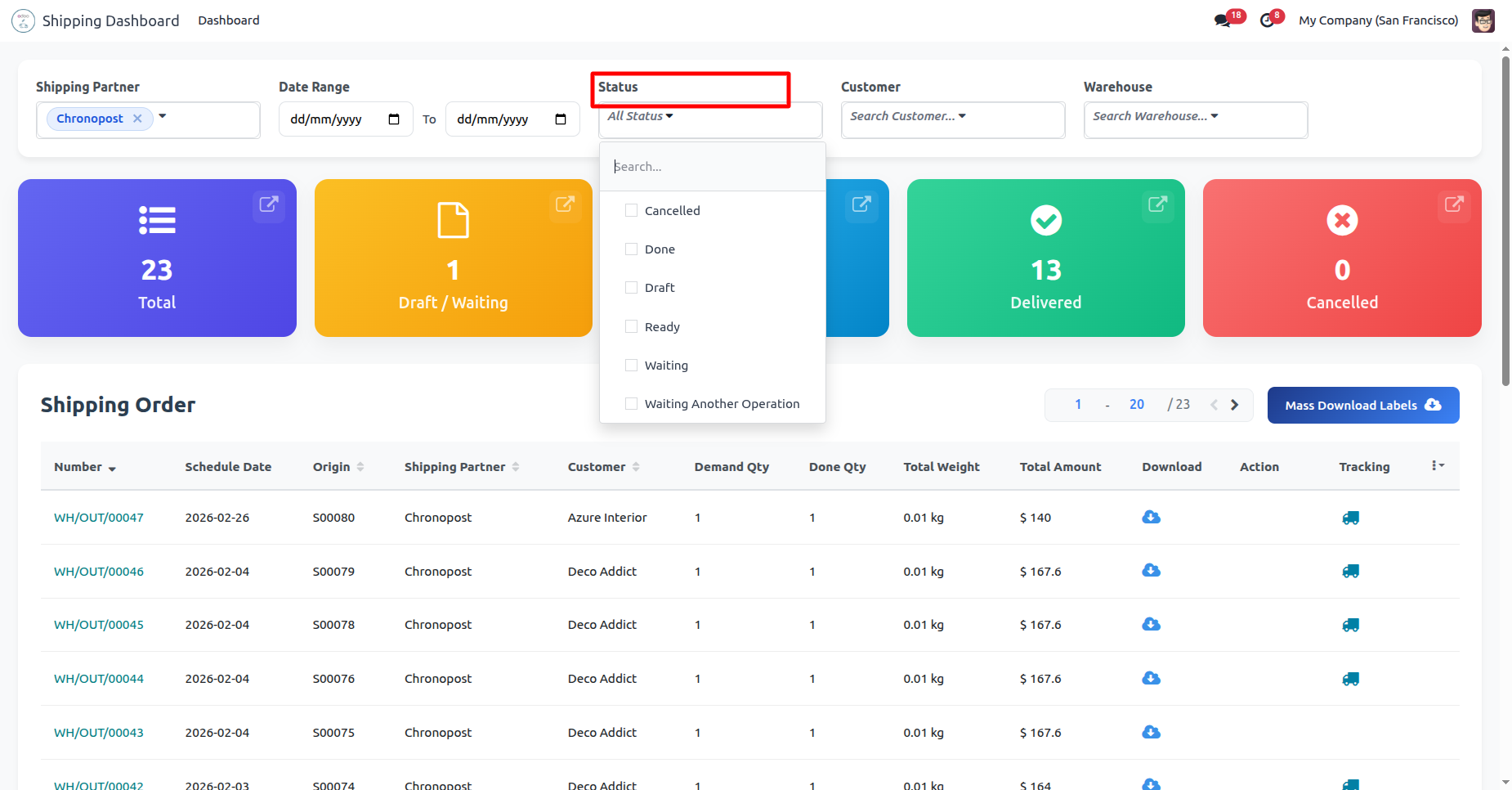
Task: Select Ready option in status list
Action: click(662, 327)
